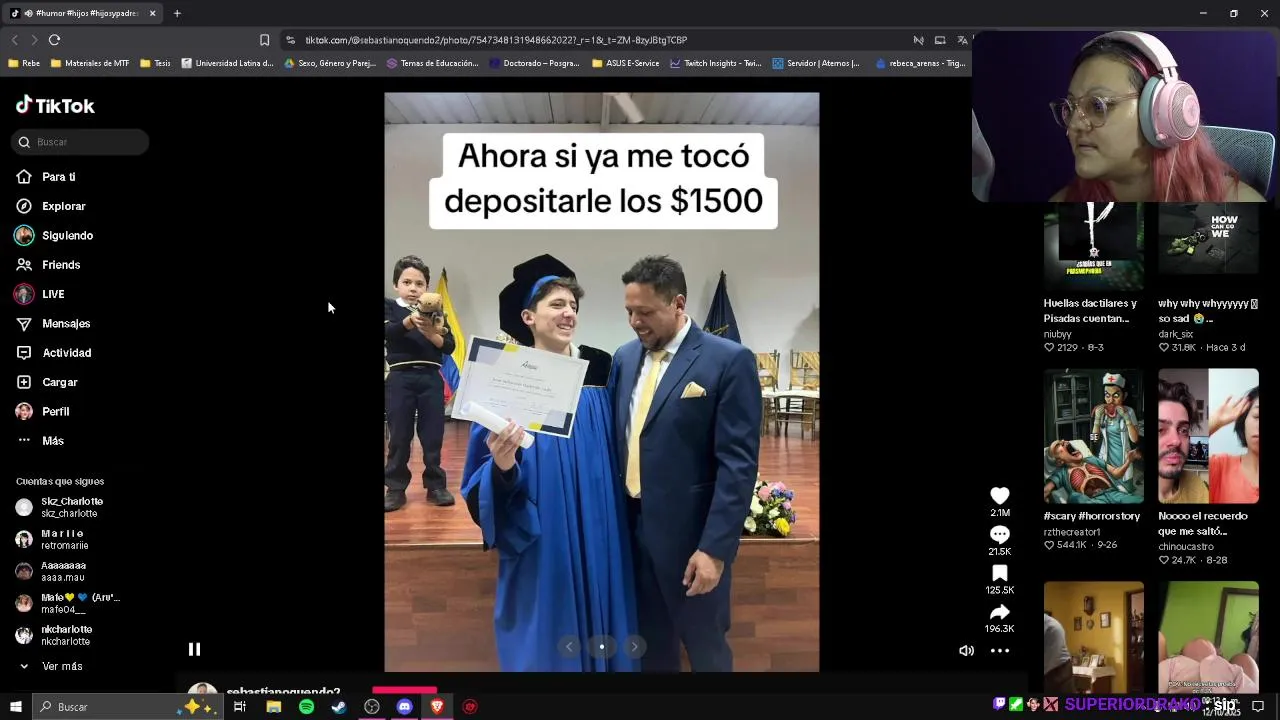Open the Cargar upload page
1280x720 pixels.
(x=59, y=382)
